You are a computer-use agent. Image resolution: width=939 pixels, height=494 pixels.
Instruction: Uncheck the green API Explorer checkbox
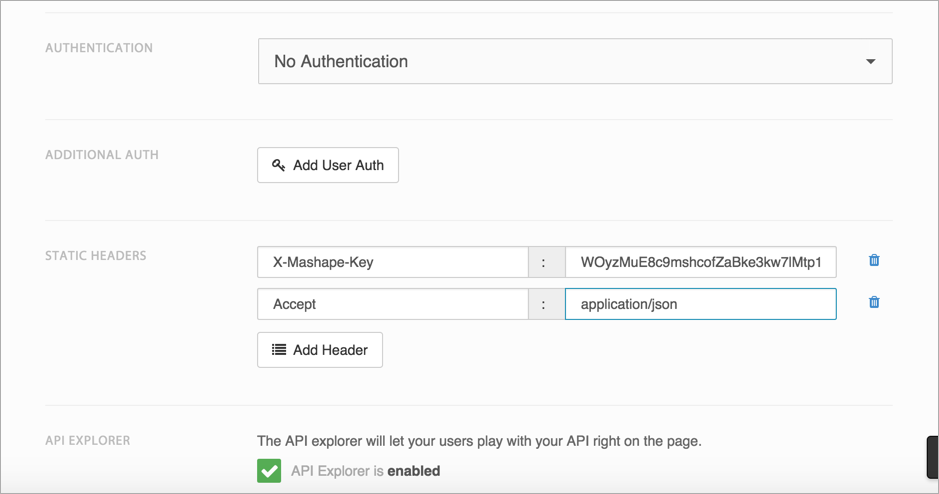click(x=269, y=470)
